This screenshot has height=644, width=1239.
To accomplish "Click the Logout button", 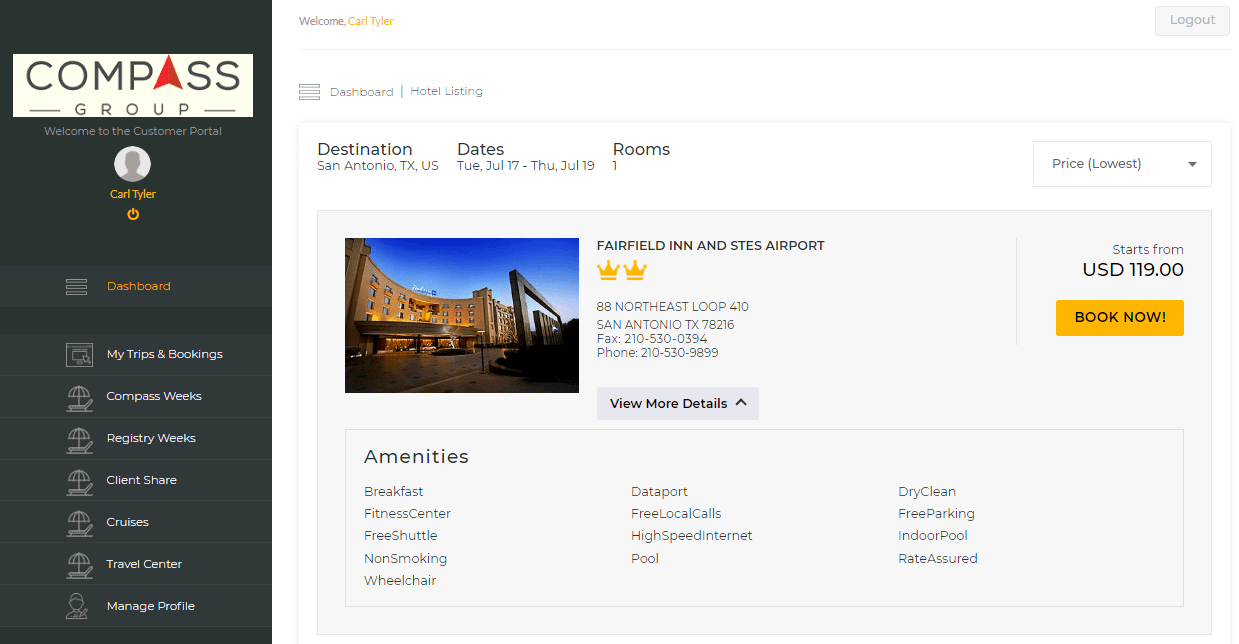I will [1192, 21].
